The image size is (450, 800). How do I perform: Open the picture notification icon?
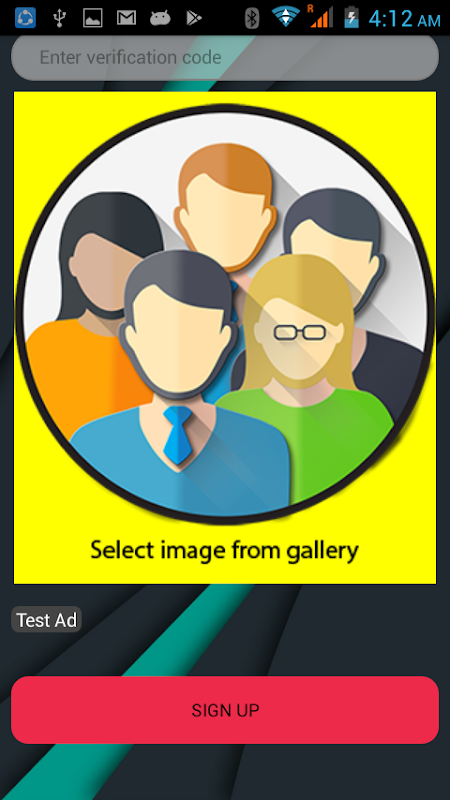tap(93, 18)
